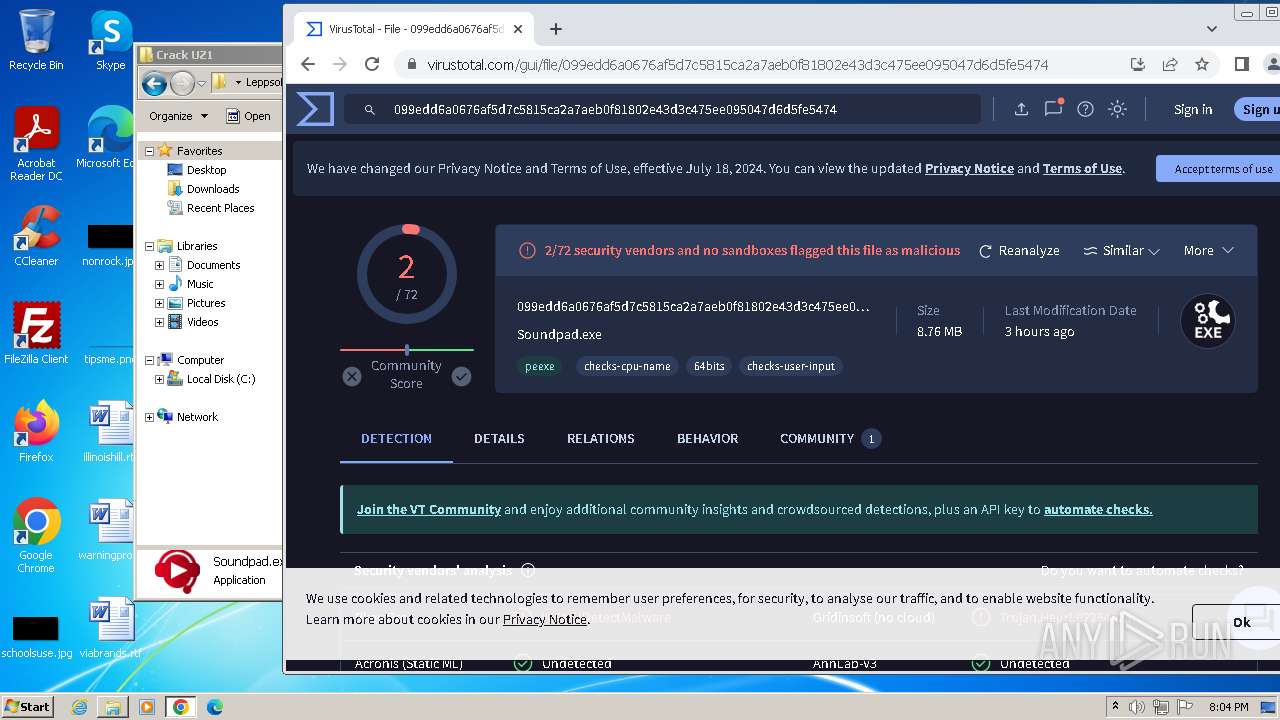Screen dimensions: 1280x720
Task: Open Acrobat Reader DC desktop icon
Action: point(36,144)
